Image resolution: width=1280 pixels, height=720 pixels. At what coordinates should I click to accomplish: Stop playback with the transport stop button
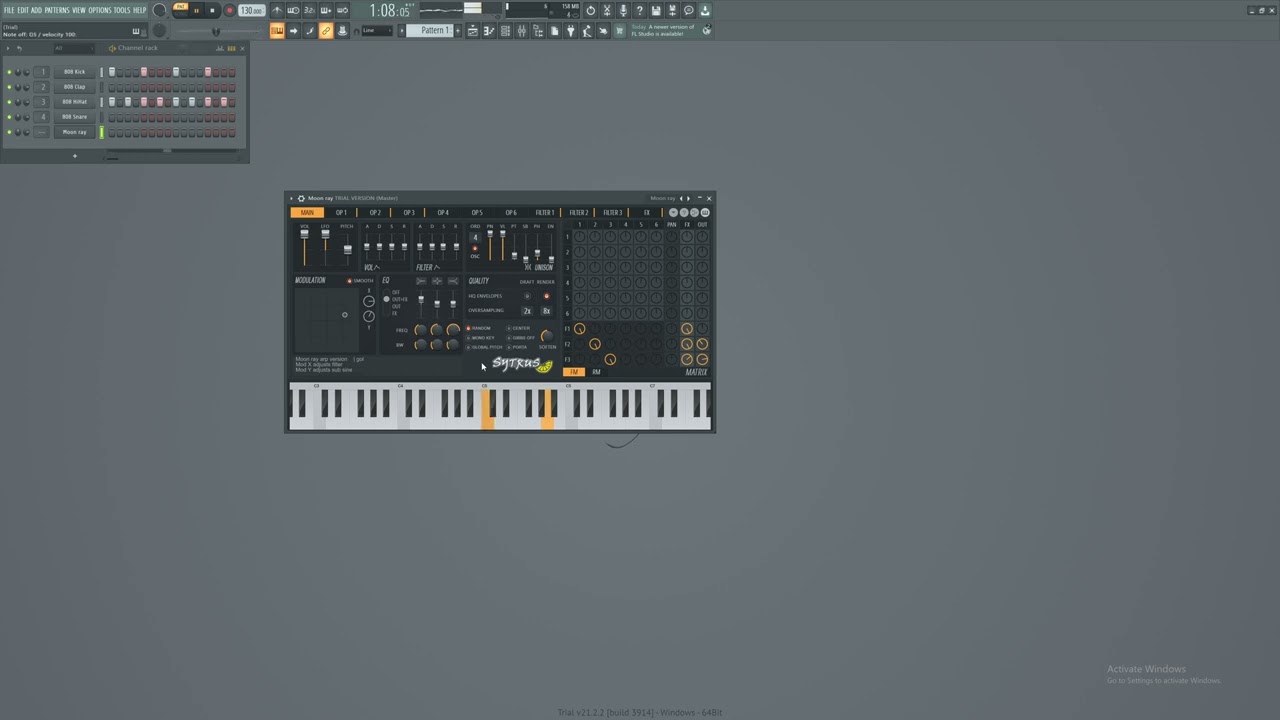(212, 10)
